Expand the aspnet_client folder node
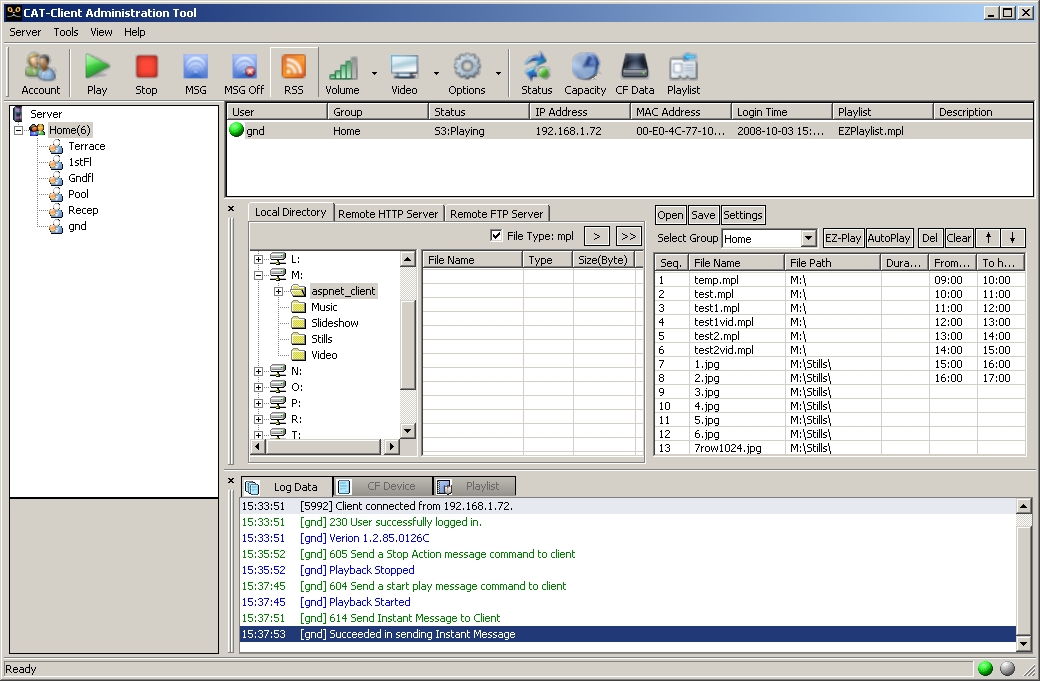This screenshot has width=1040, height=681. tap(278, 291)
